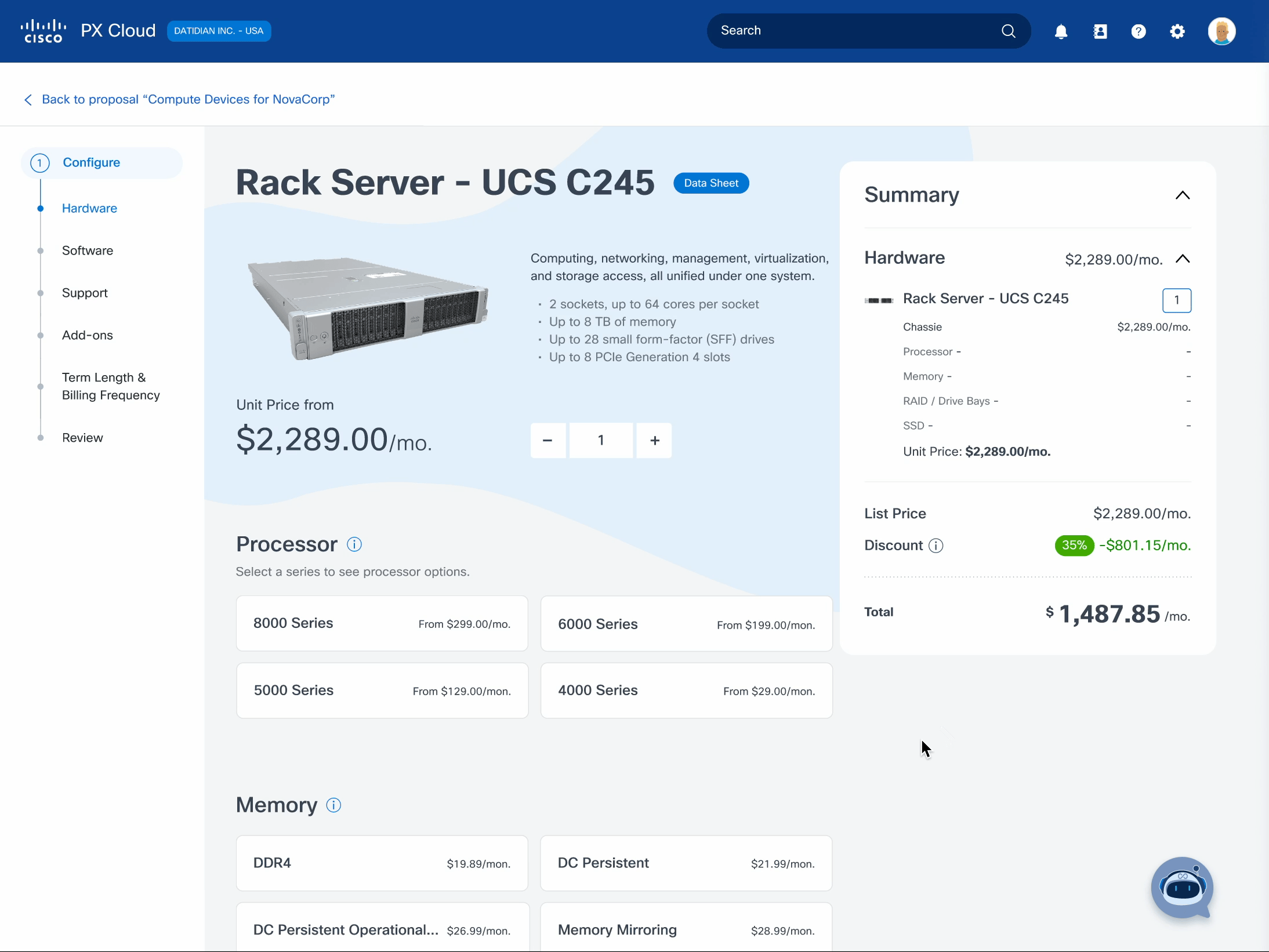Click the Memory info icon
The height and width of the screenshot is (952, 1269).
333,805
